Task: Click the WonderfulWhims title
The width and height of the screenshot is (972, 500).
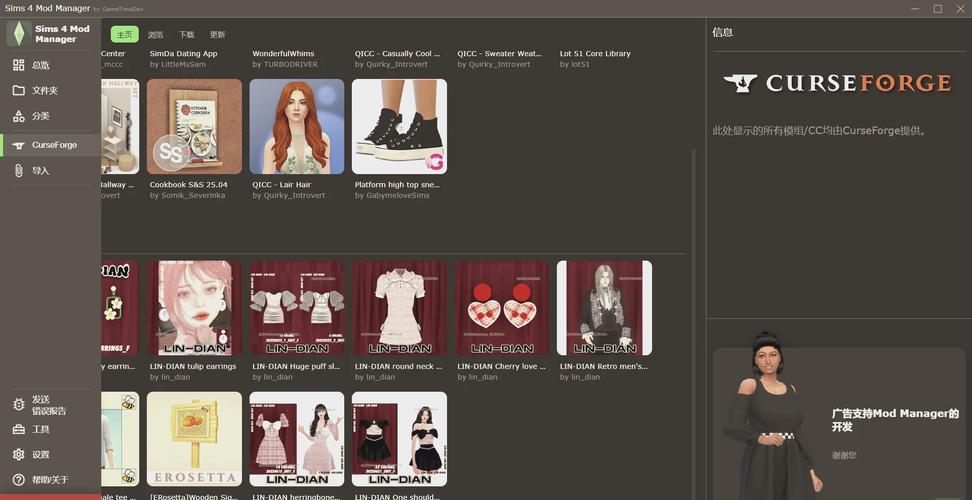Action: [x=283, y=54]
